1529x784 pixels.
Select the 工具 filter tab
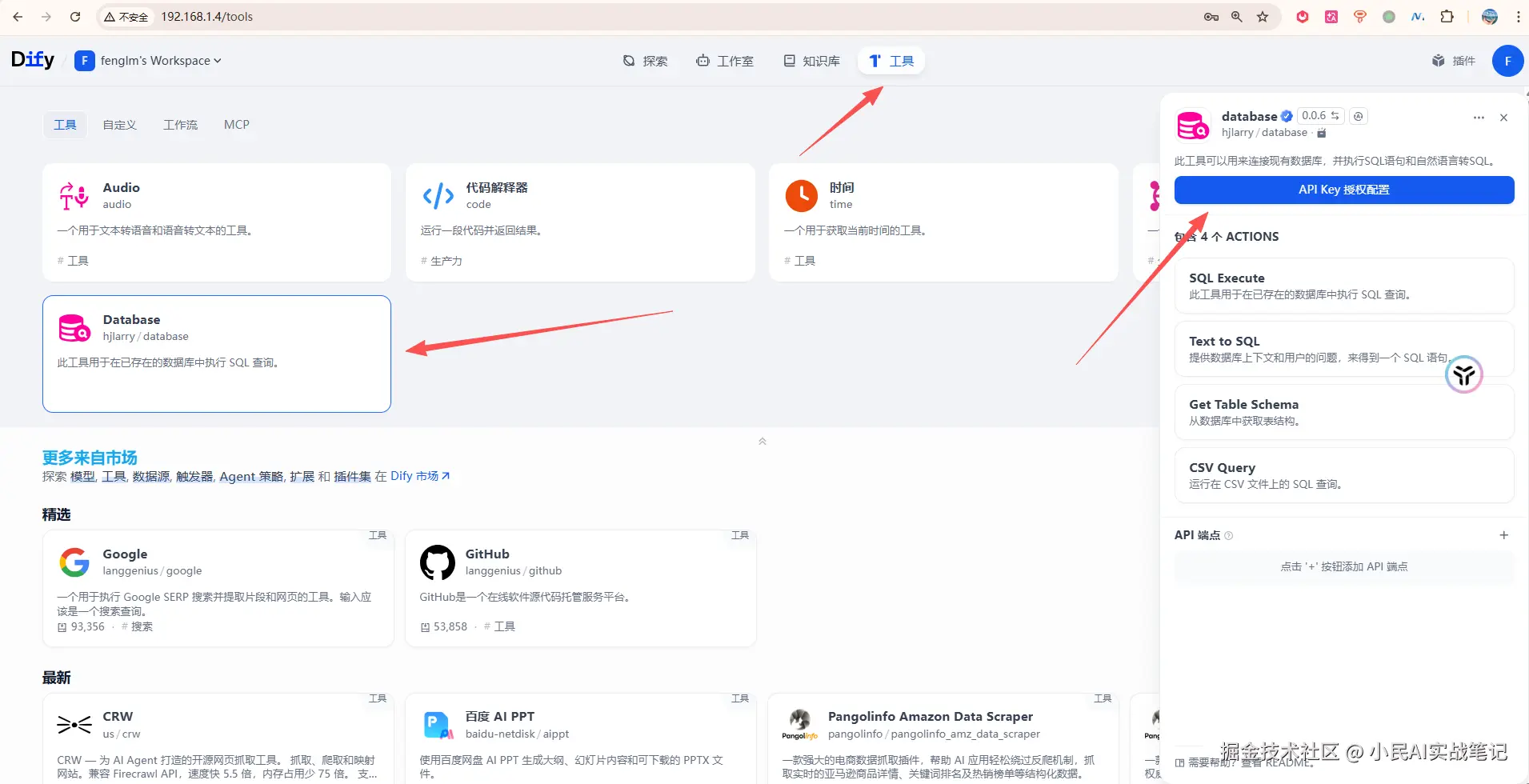tap(65, 125)
